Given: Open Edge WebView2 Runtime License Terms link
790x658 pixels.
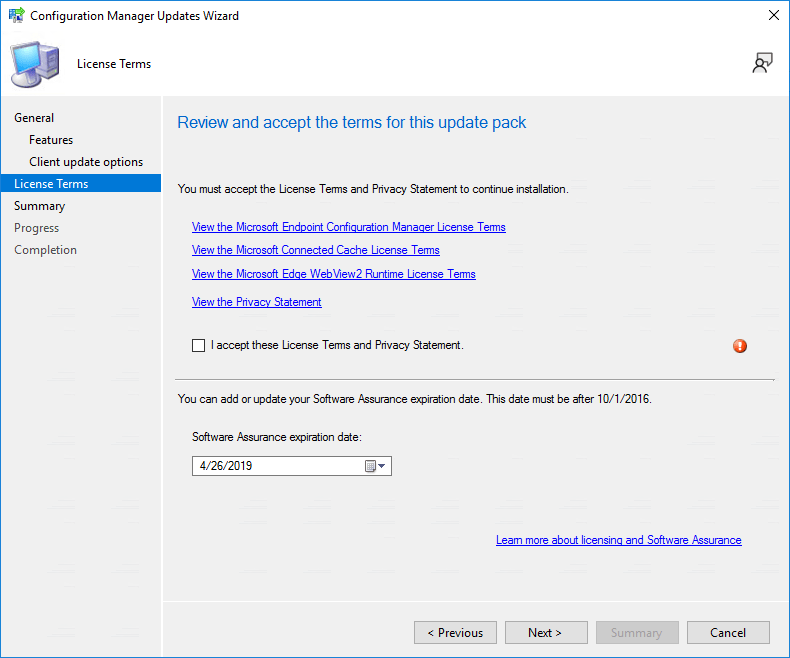Looking at the screenshot, I should coord(334,274).
